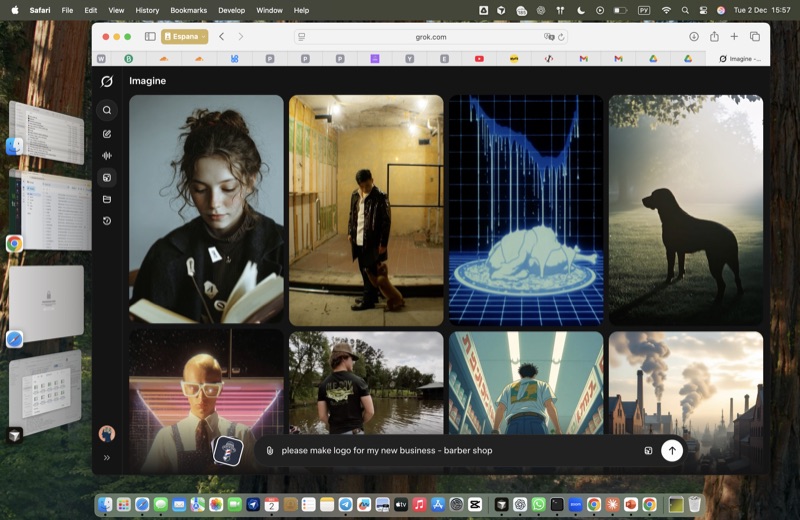Image resolution: width=800 pixels, height=520 pixels.
Task: Switch to the purple favicon tab
Action: click(375, 59)
